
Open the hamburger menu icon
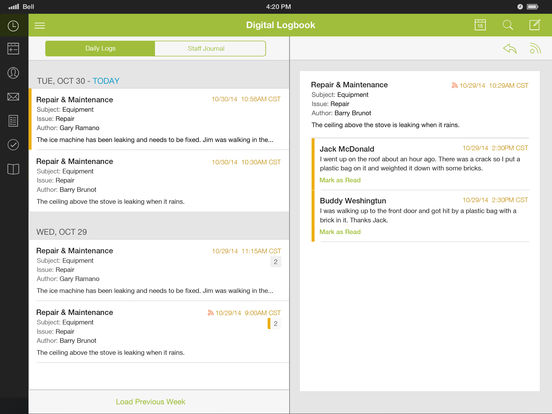[x=40, y=25]
